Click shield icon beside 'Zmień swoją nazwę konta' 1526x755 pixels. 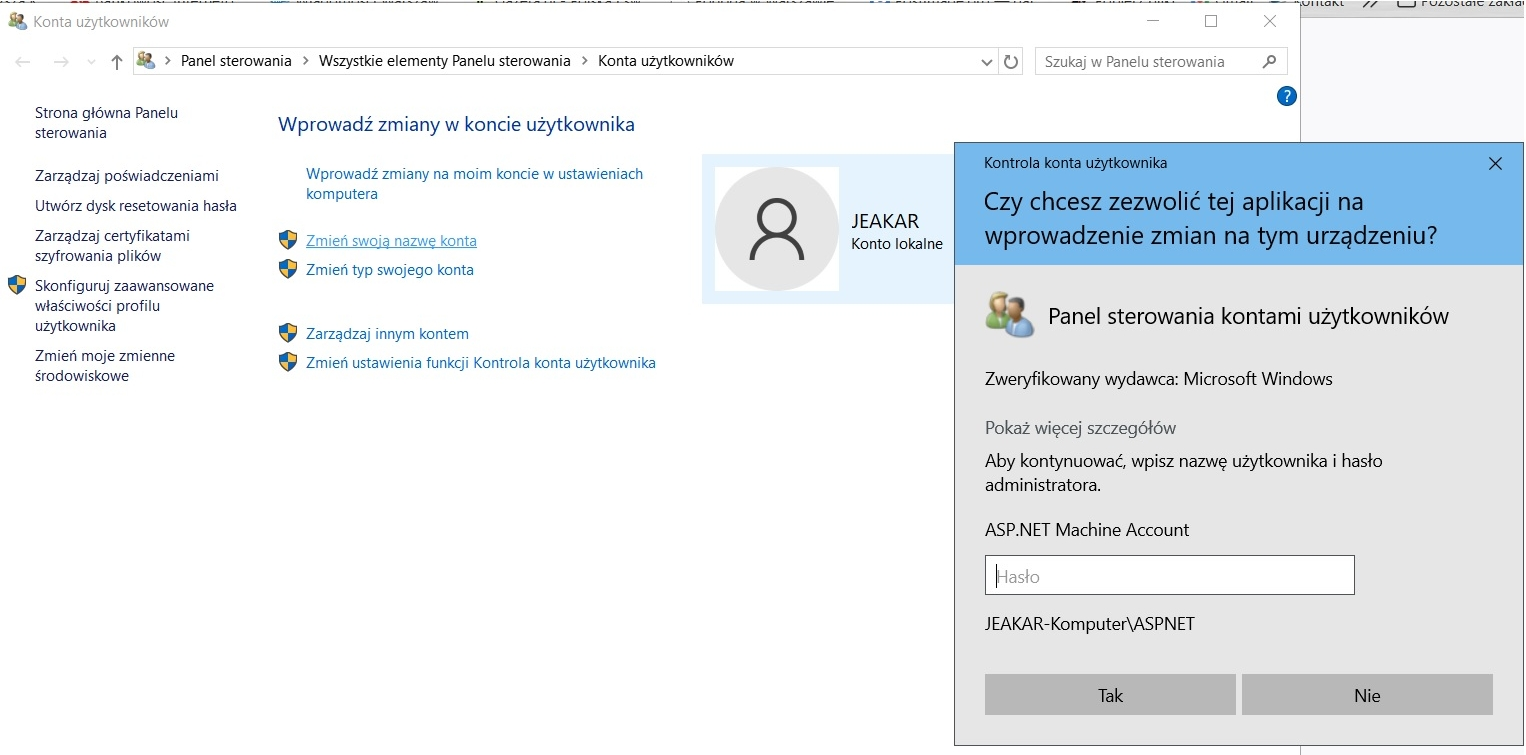288,240
